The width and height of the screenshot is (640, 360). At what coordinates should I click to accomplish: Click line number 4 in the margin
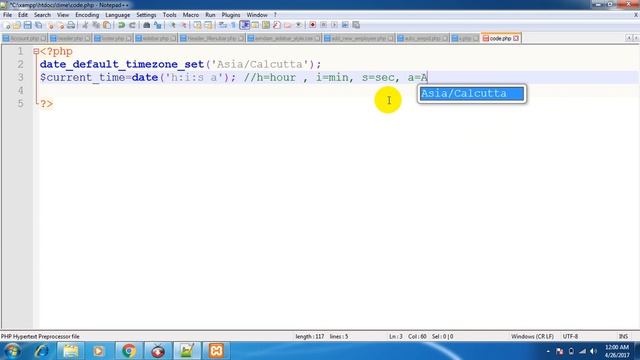coord(20,90)
